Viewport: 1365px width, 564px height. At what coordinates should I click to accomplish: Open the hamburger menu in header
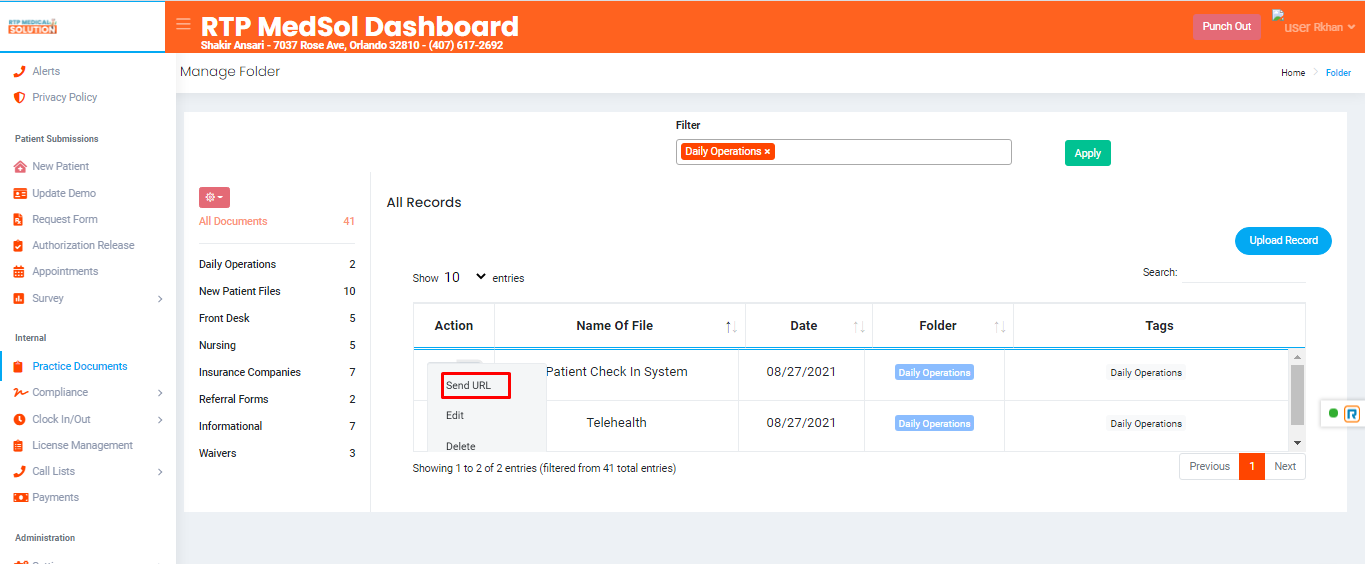pyautogui.click(x=183, y=24)
